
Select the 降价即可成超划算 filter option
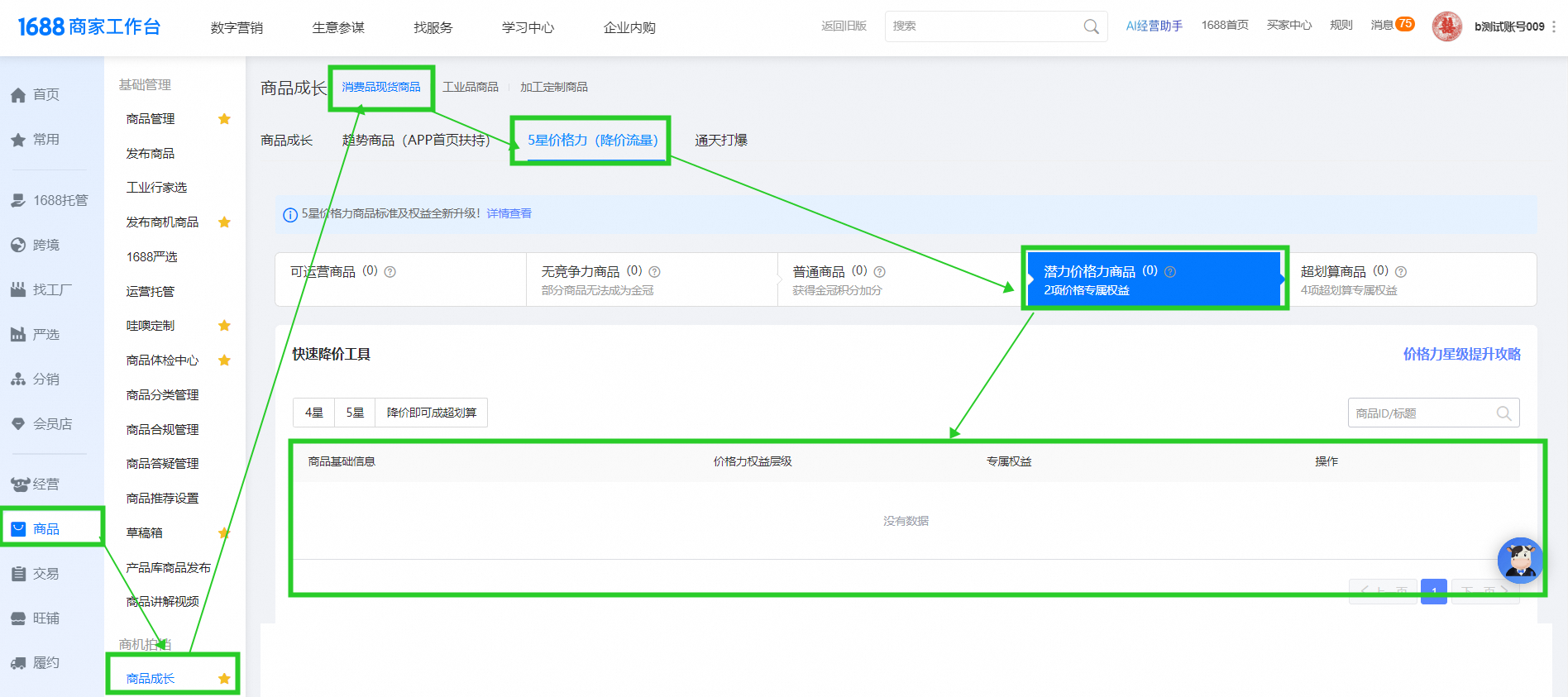(x=431, y=413)
